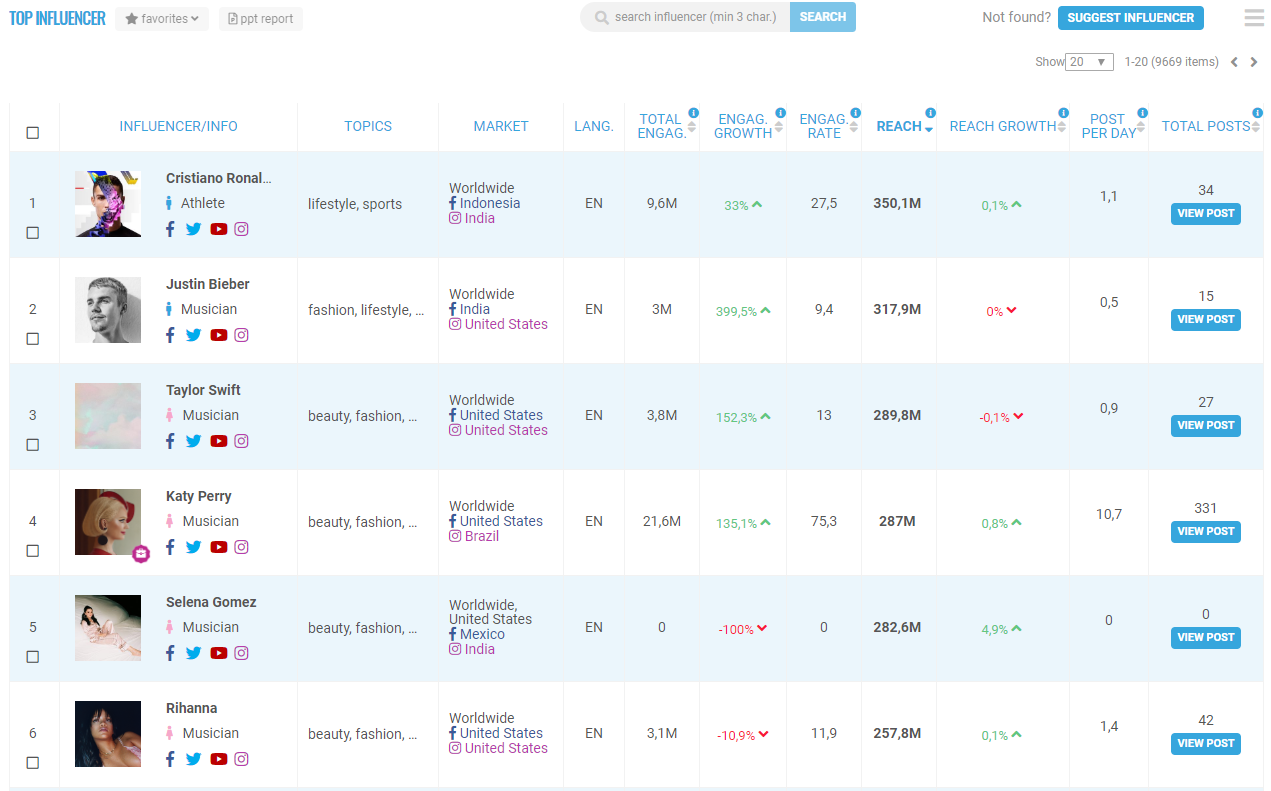
Task: Open Selena Gomez's Facebook icon
Action: click(x=170, y=653)
